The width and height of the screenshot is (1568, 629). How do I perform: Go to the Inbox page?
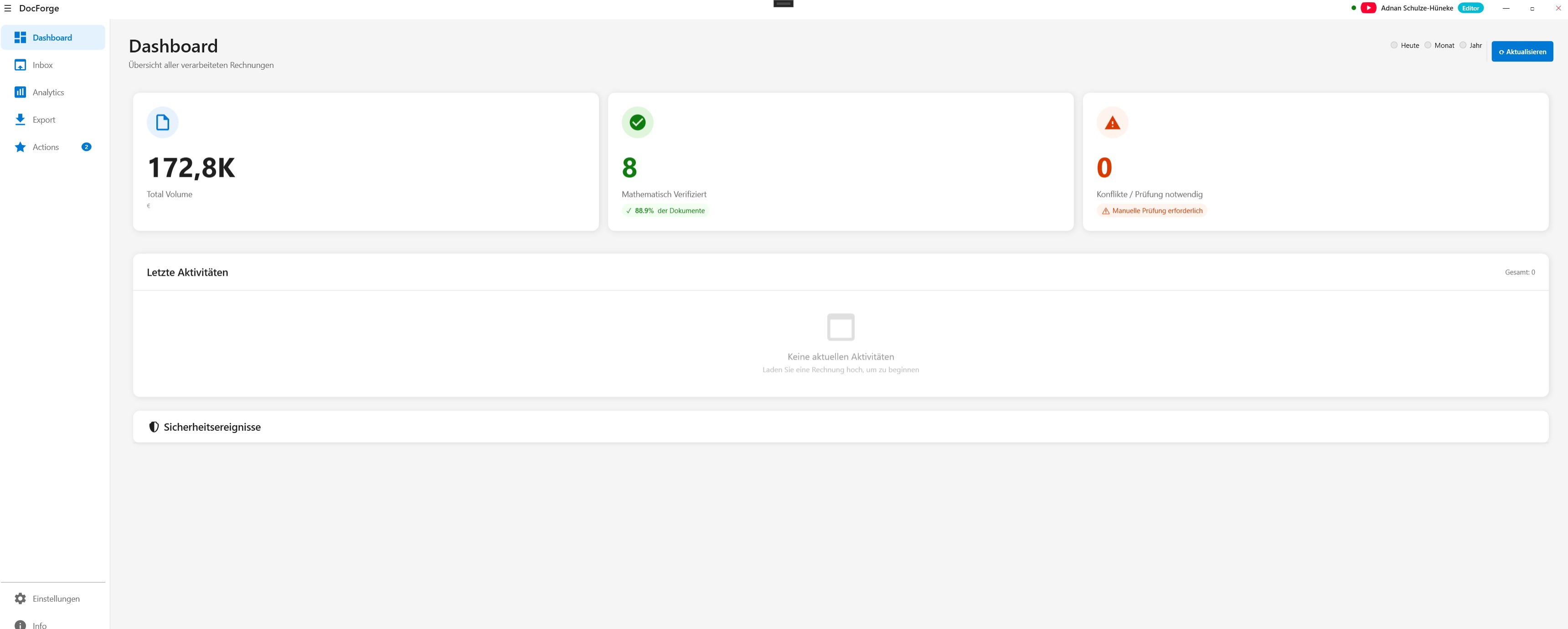pos(53,65)
